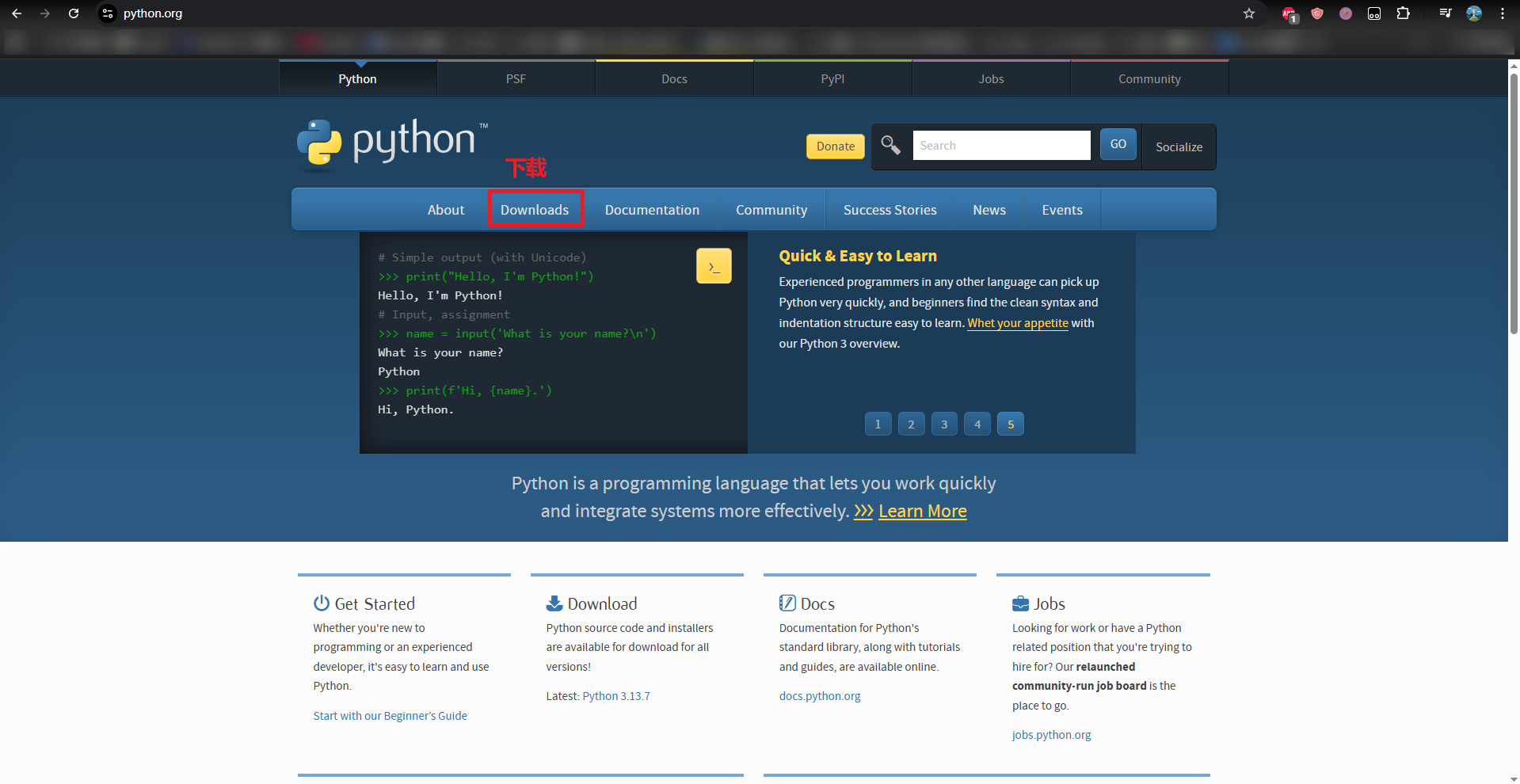
Task: Show slide 2 in the code carousel
Action: point(911,424)
